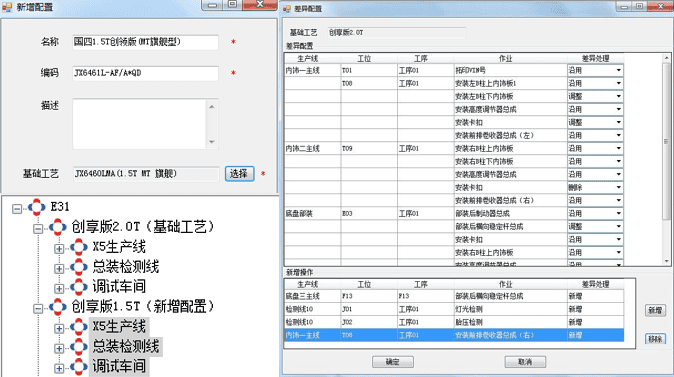Open 差异处理 dropdown for 部装后横向稳定杆总成 in 差异配置 table
Viewport: 674px width, 377px height.
(x=619, y=226)
